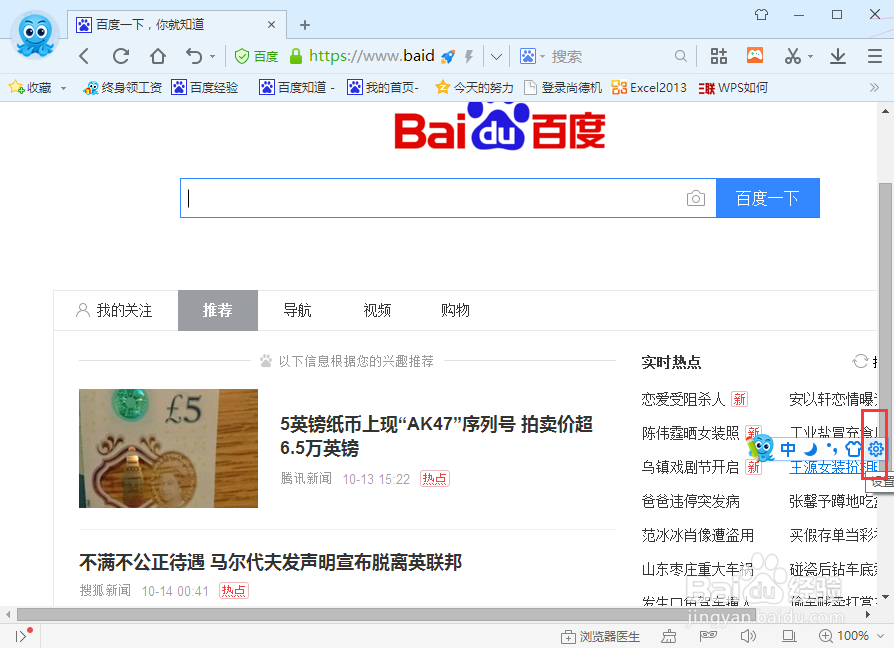Image resolution: width=894 pixels, height=648 pixels.
Task: Open a new tab with the plus button
Action: tap(305, 25)
